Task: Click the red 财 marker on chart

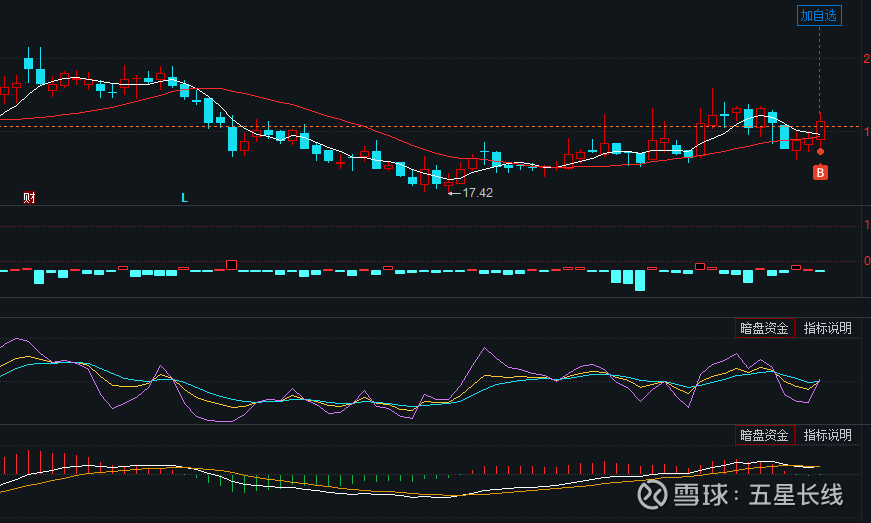Action: tap(29, 198)
